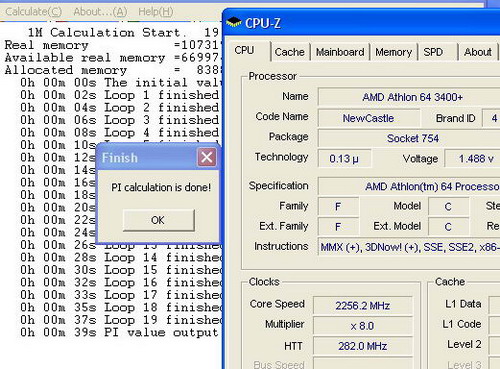The height and width of the screenshot is (369, 500).
Task: Click the Family value F
Action: coord(338,207)
